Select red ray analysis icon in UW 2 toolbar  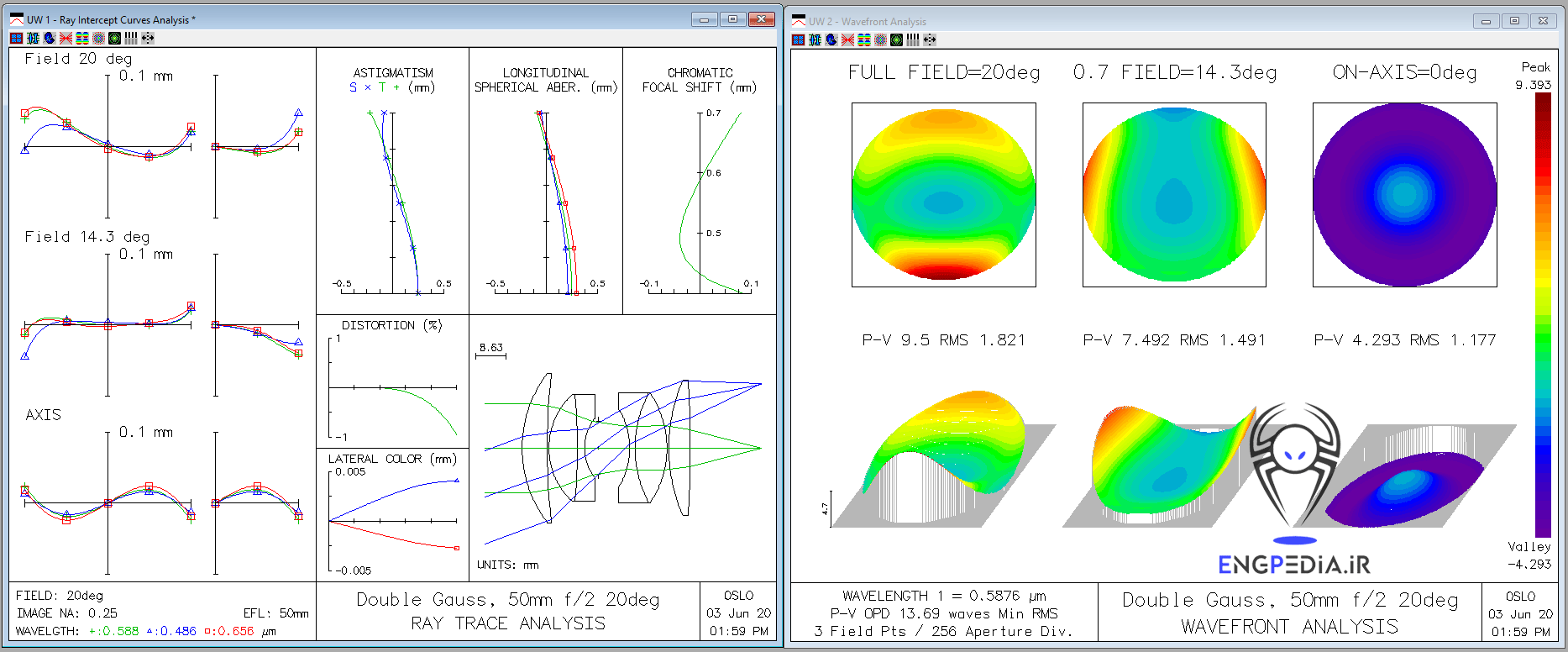[x=847, y=39]
